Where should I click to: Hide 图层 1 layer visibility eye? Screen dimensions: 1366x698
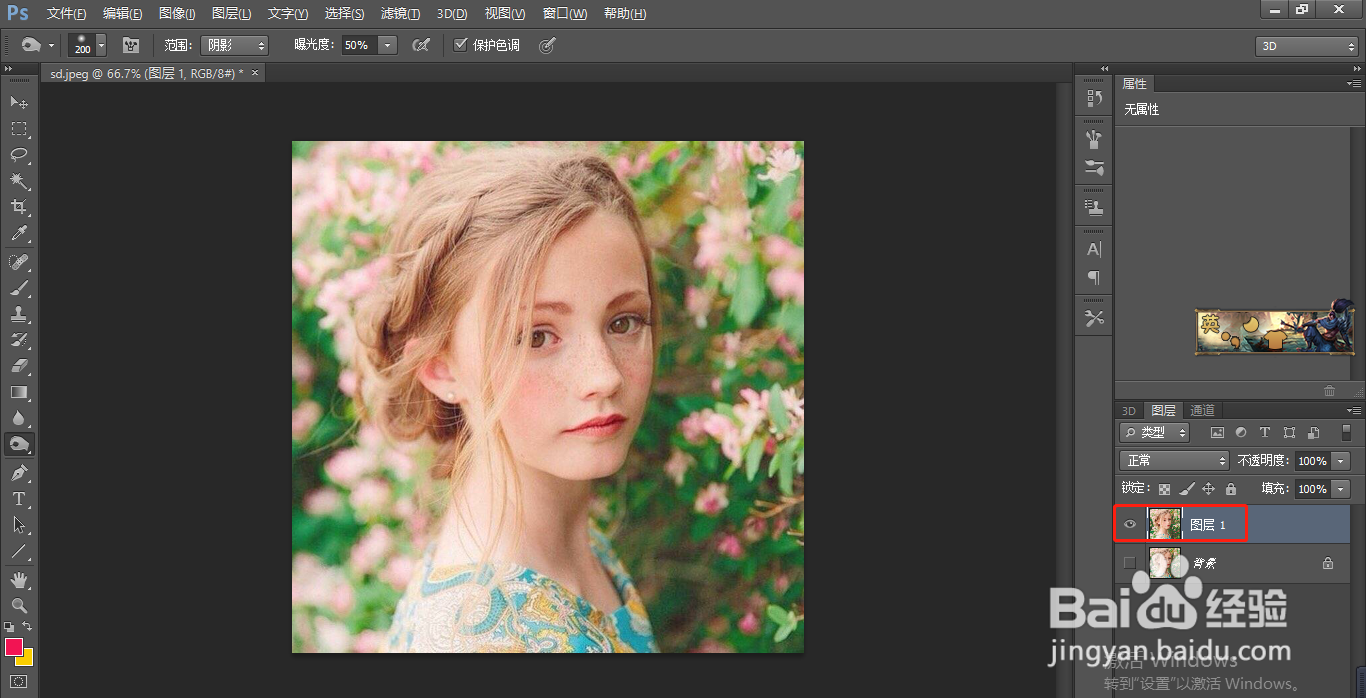click(1130, 525)
